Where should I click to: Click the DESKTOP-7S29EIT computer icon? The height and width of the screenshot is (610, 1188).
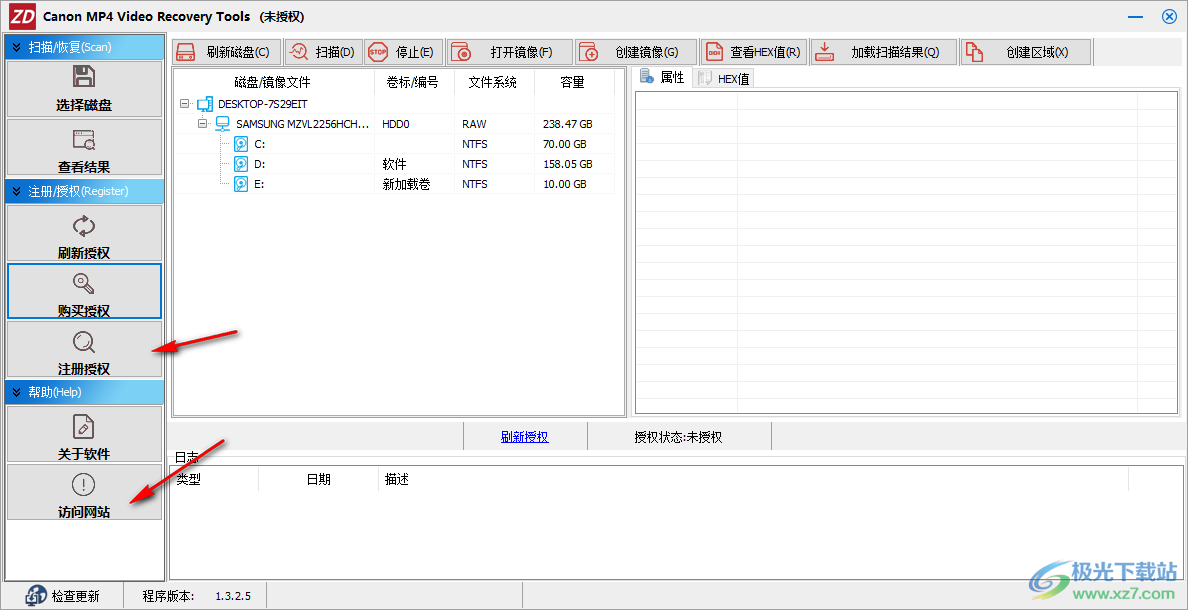pos(205,104)
